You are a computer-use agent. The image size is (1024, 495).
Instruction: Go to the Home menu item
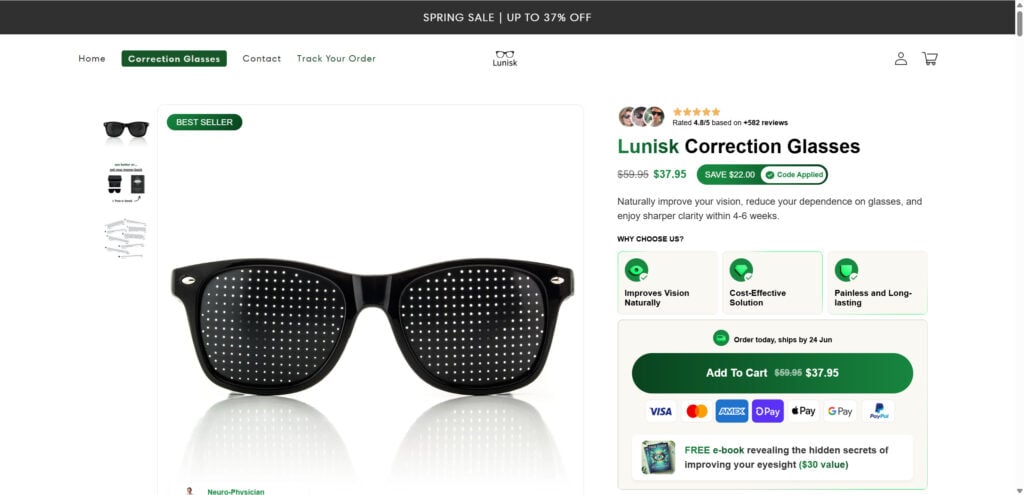(x=92, y=59)
